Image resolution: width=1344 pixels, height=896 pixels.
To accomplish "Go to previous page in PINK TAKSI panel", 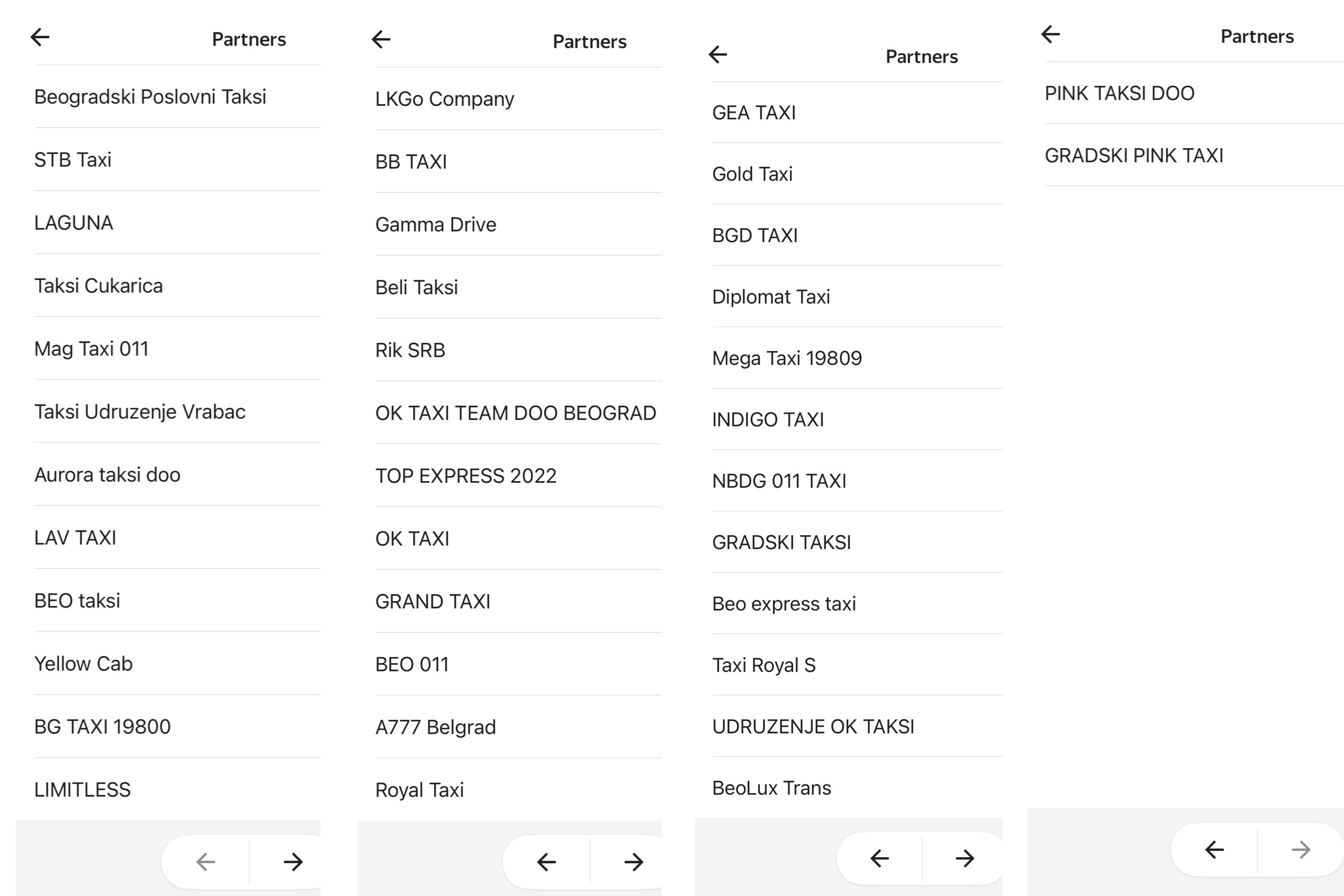I will [1214, 850].
